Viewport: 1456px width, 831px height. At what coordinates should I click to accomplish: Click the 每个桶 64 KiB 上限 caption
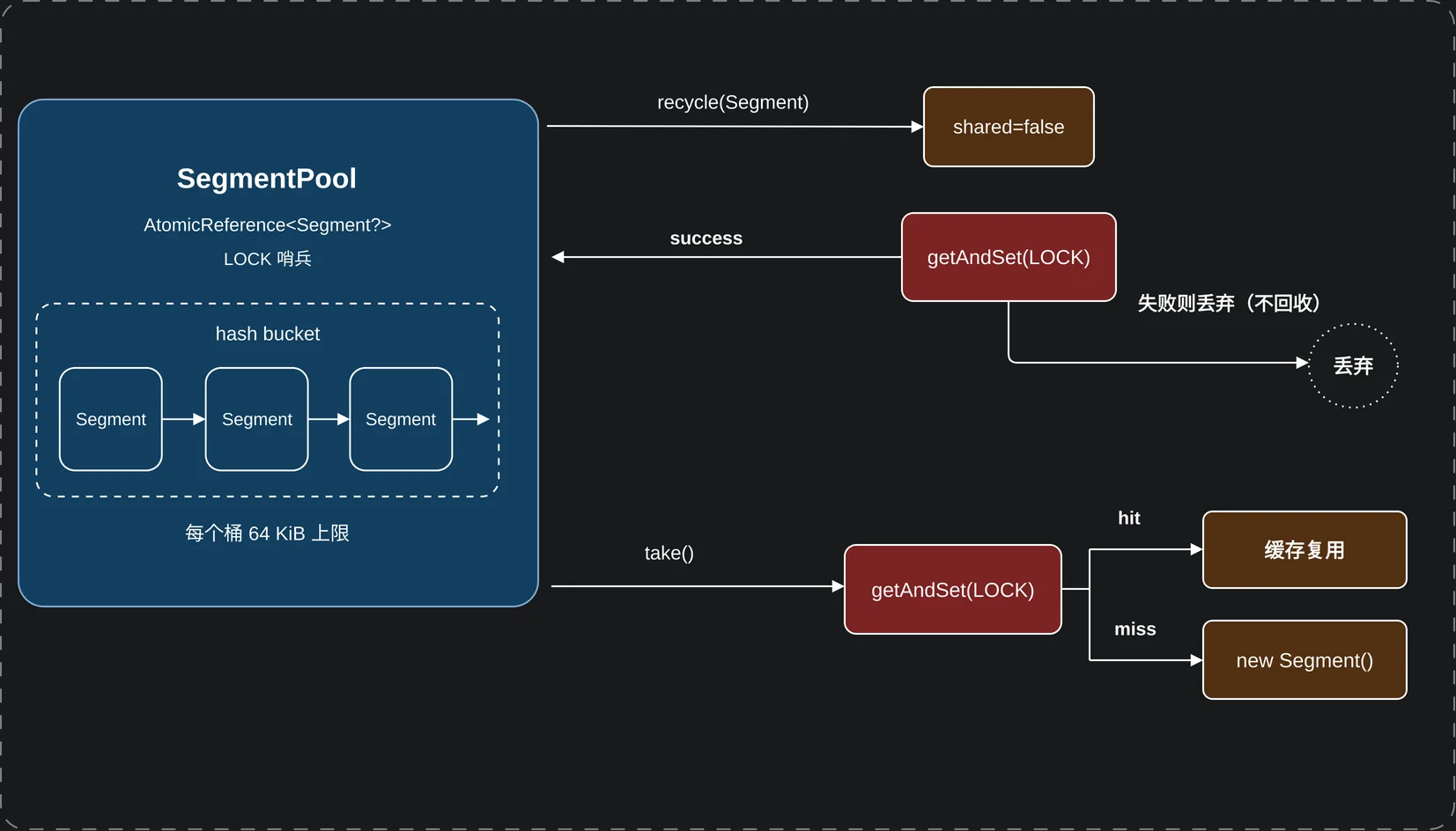pos(268,533)
